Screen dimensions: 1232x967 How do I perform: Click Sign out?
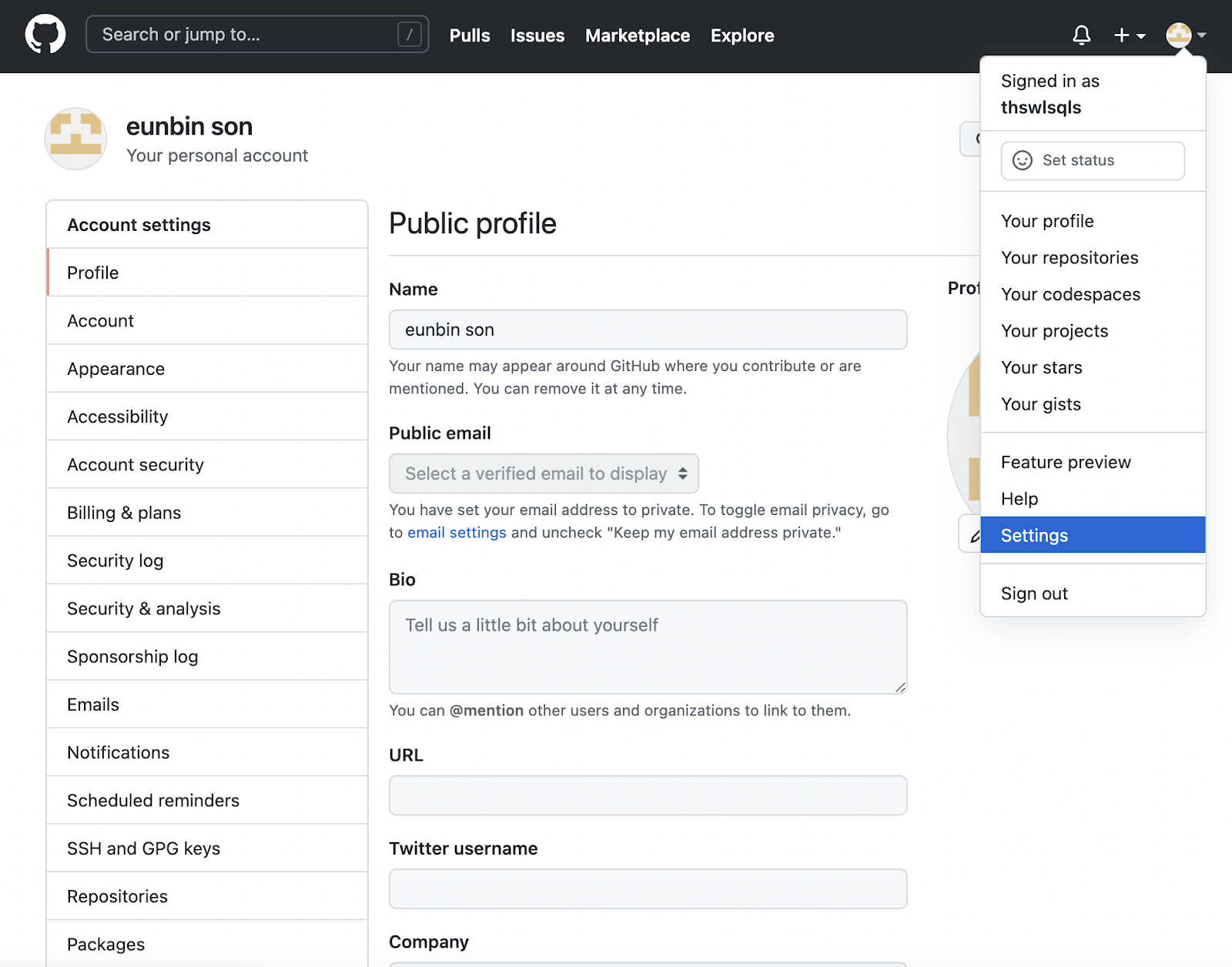[1093, 594]
